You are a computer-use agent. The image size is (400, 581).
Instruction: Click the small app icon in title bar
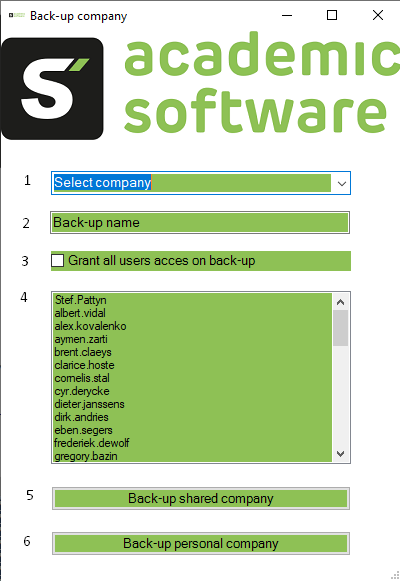click(17, 15)
